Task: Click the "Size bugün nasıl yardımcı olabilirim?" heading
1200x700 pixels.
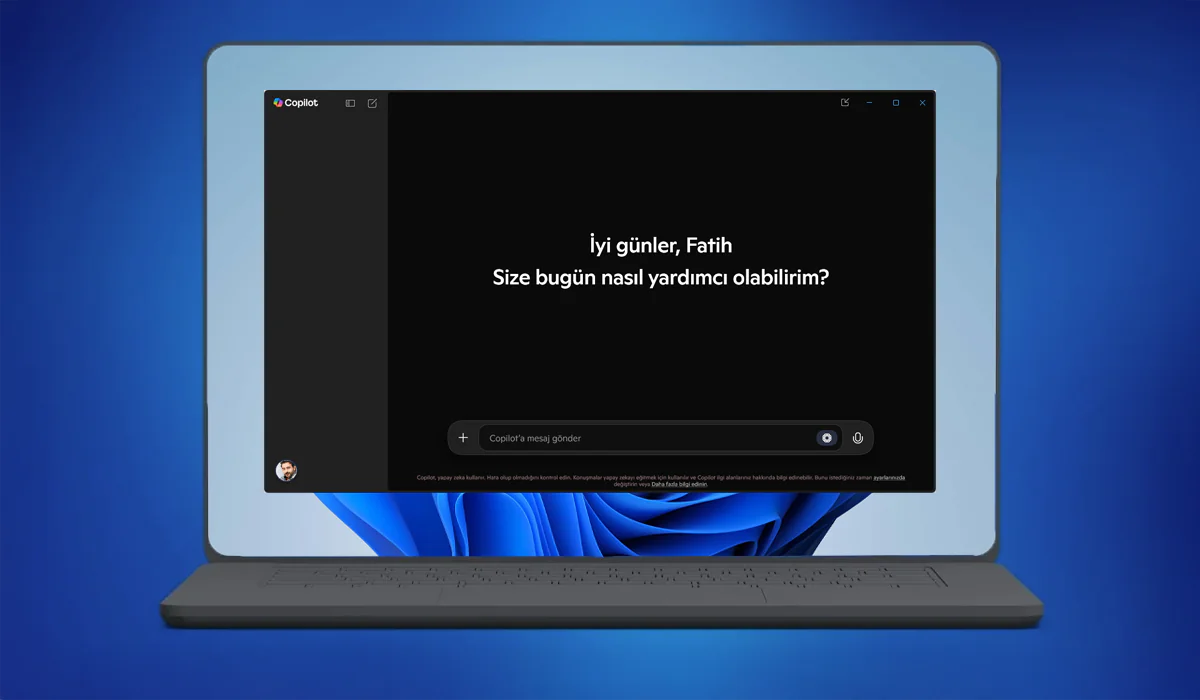Action: pos(660,277)
